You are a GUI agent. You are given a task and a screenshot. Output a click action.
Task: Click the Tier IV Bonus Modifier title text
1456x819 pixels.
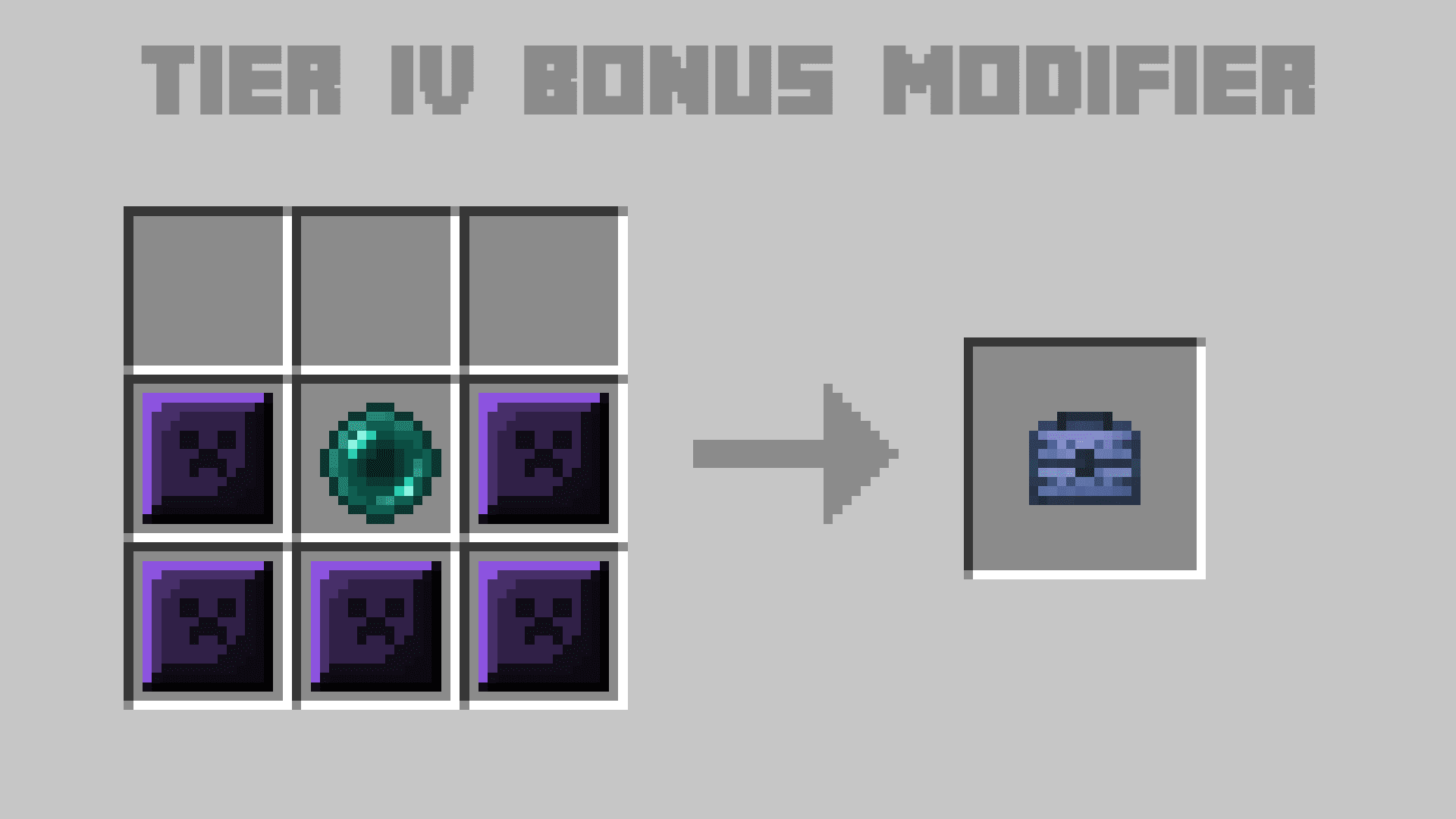pos(728,75)
